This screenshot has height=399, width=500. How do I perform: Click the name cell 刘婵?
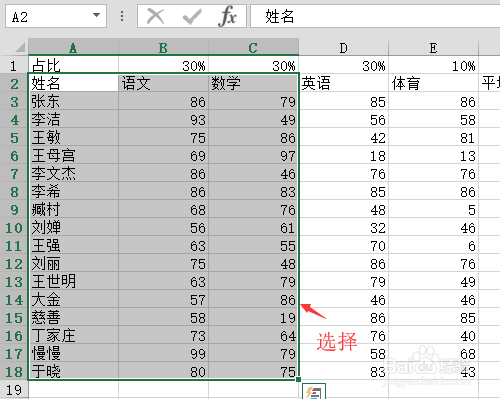click(73, 227)
